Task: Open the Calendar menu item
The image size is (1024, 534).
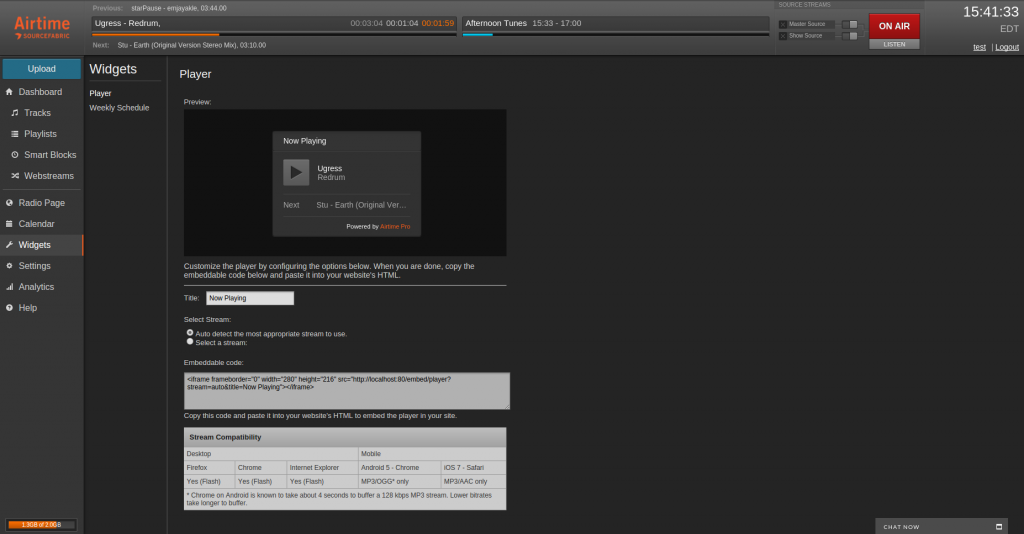Action: [37, 224]
